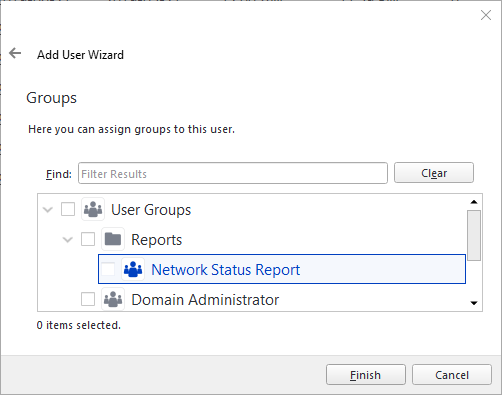Image resolution: width=502 pixels, height=395 pixels.
Task: Click the back arrow icon
Action: pyautogui.click(x=15, y=53)
